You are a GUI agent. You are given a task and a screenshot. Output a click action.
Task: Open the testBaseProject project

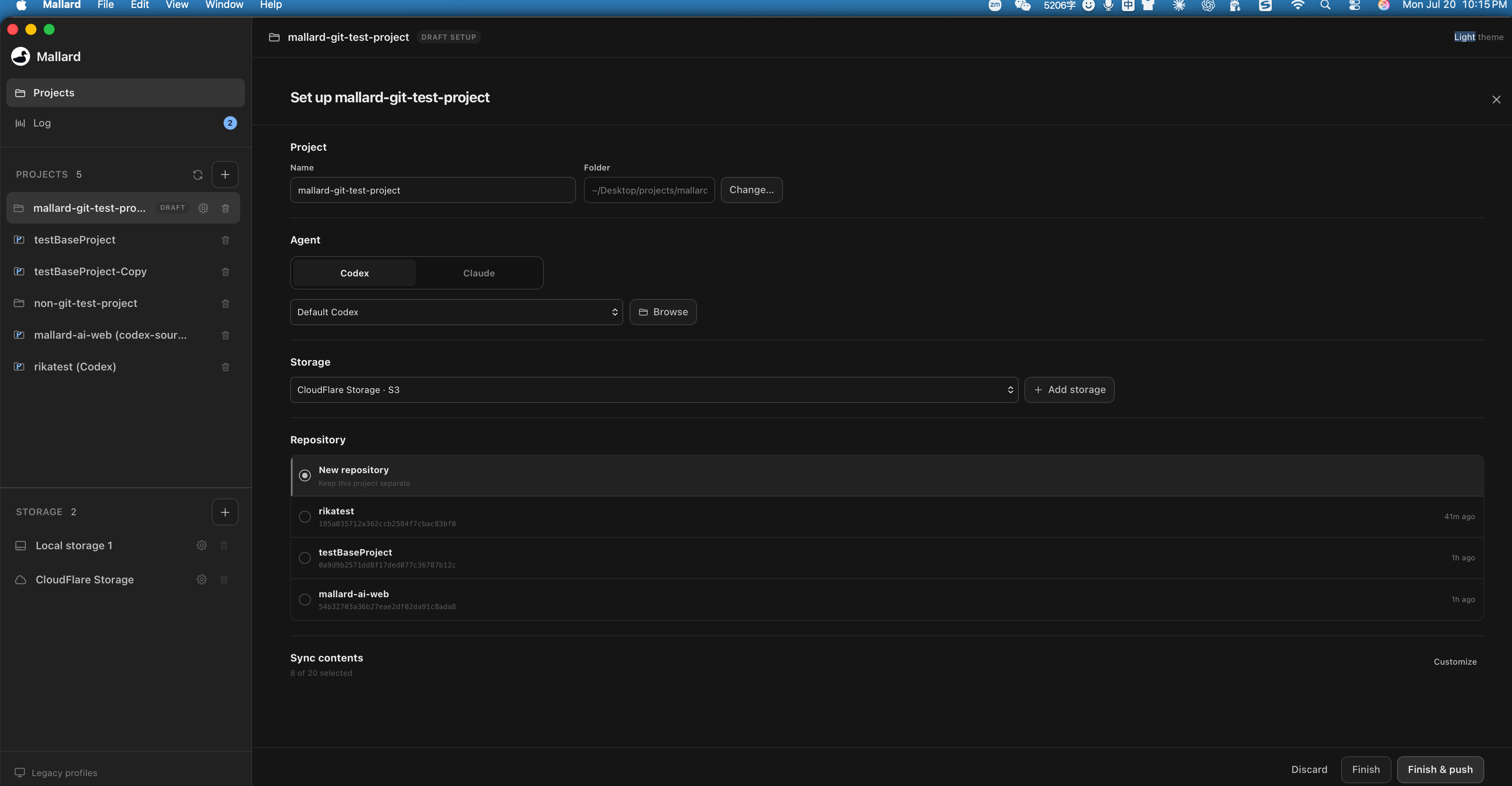coord(123,240)
